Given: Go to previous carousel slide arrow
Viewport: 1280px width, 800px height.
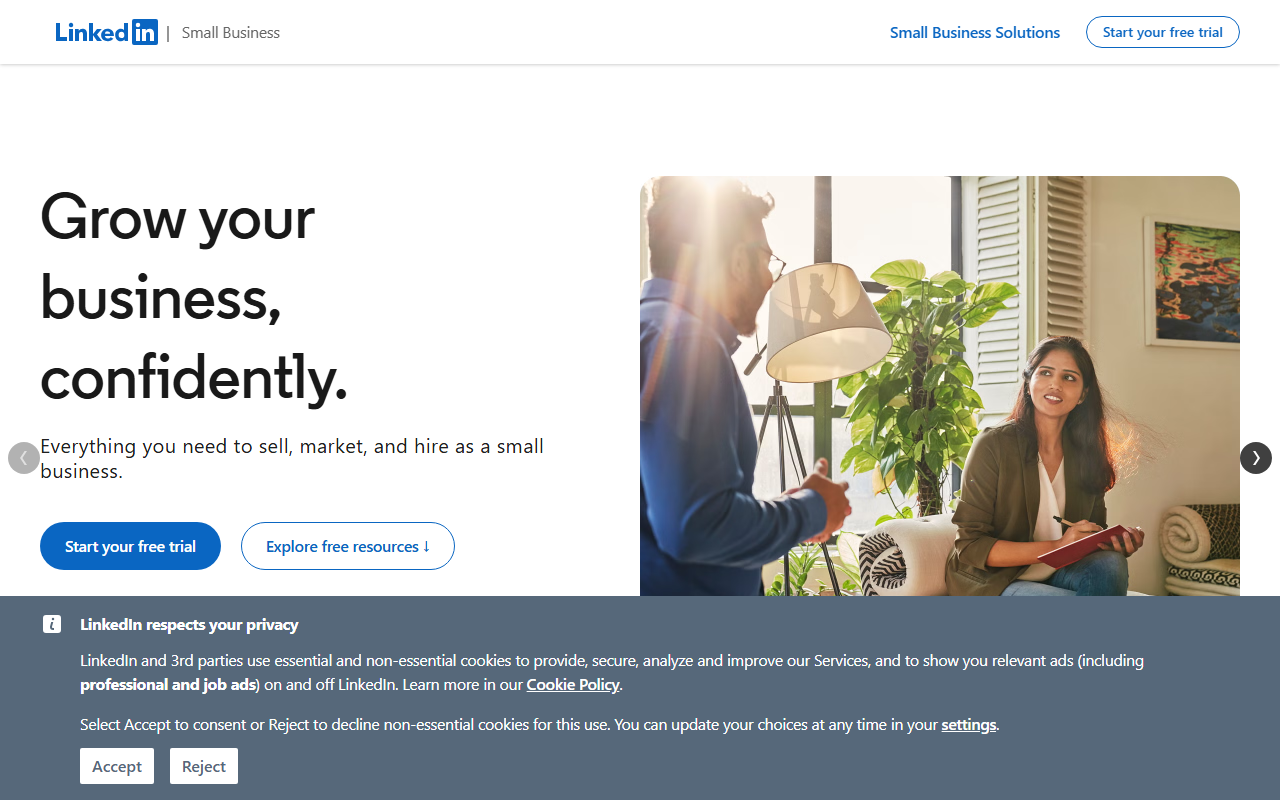Looking at the screenshot, I should pyautogui.click(x=24, y=458).
